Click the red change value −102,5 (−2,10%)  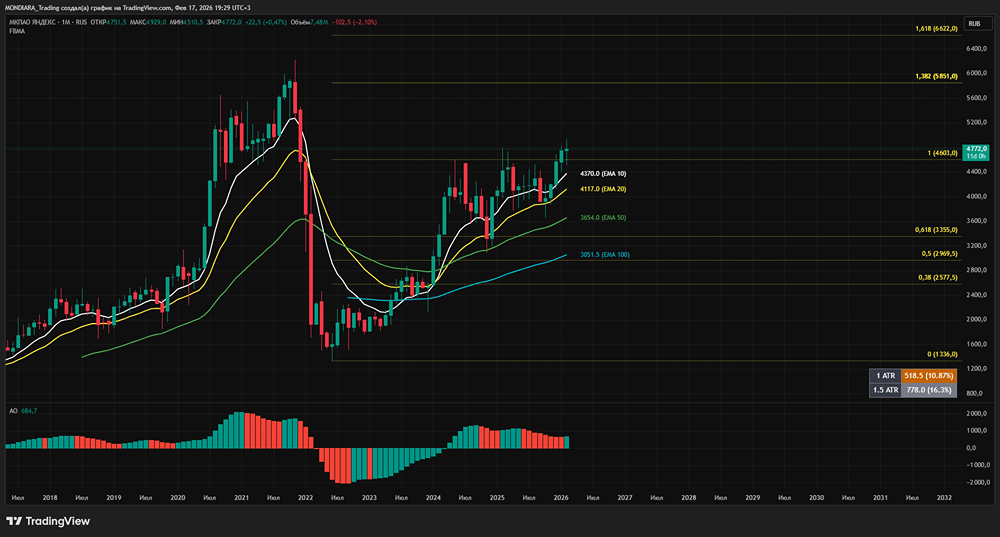point(355,22)
